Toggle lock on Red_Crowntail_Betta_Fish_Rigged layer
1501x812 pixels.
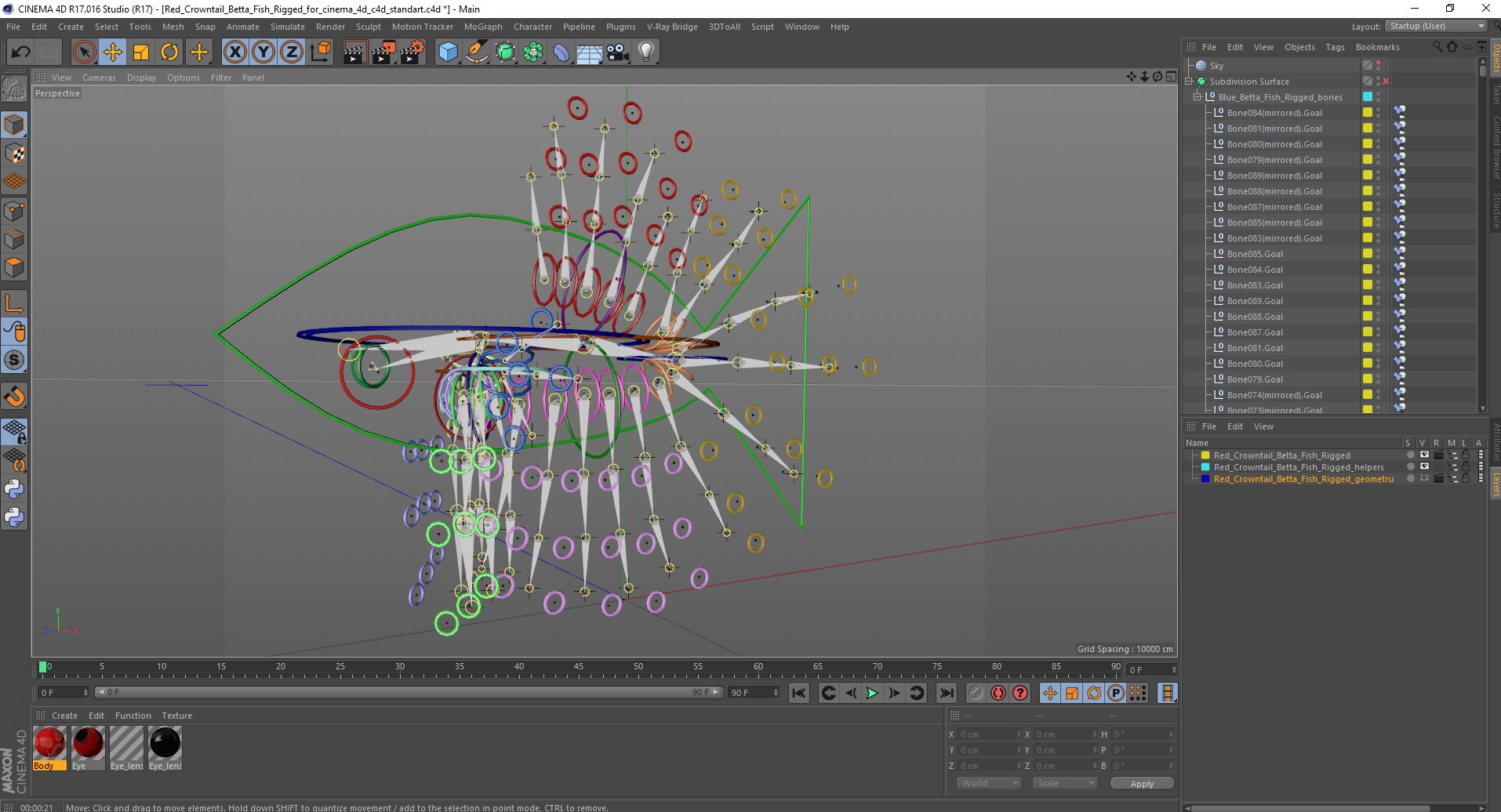tap(1465, 455)
